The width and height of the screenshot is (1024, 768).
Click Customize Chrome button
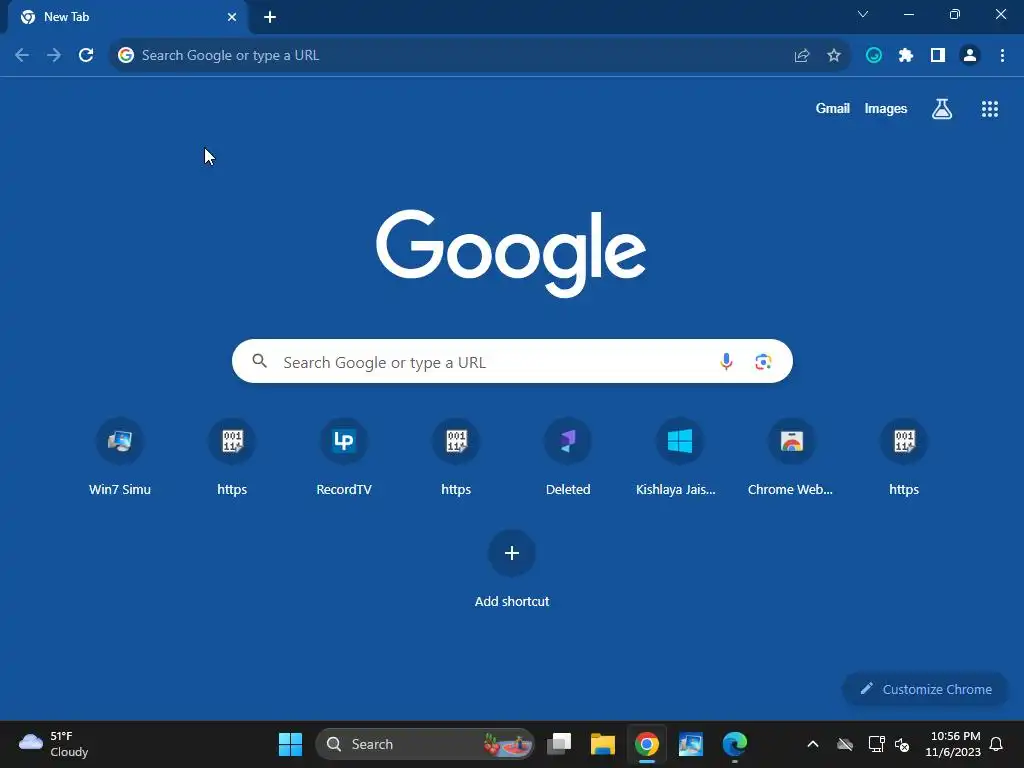pos(925,689)
